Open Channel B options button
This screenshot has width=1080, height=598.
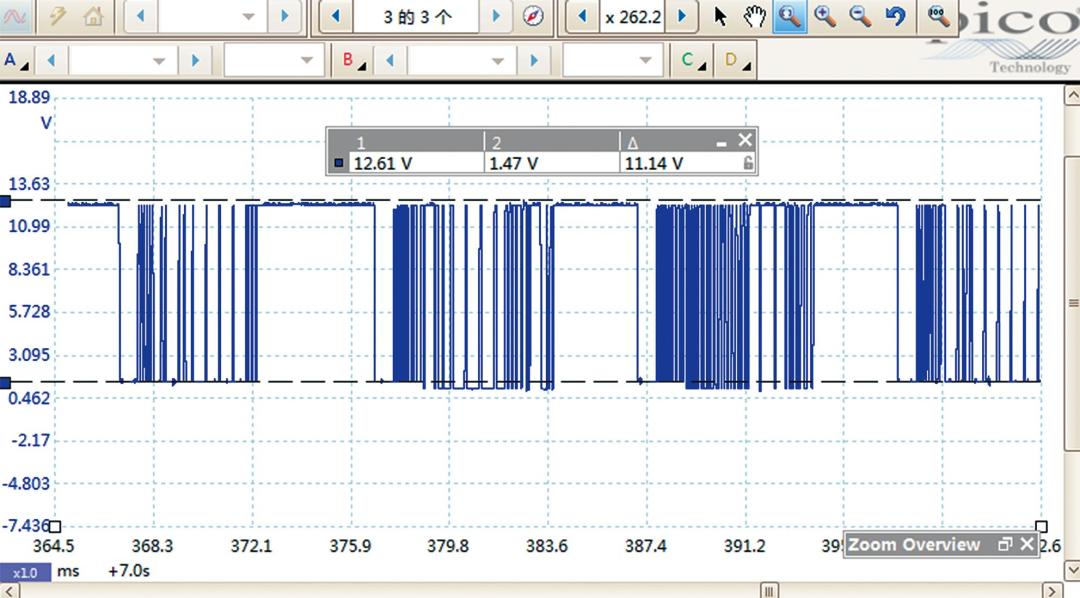coord(353,61)
